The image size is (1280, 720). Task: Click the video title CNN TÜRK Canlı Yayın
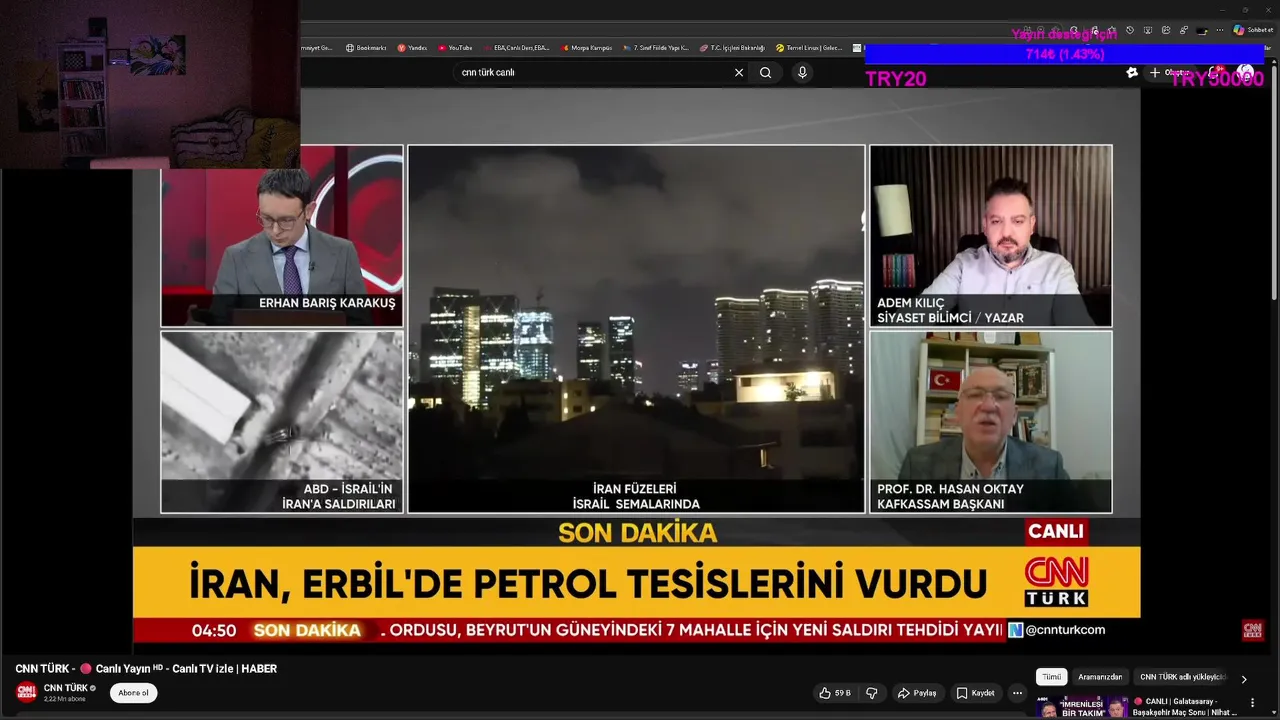tap(146, 668)
